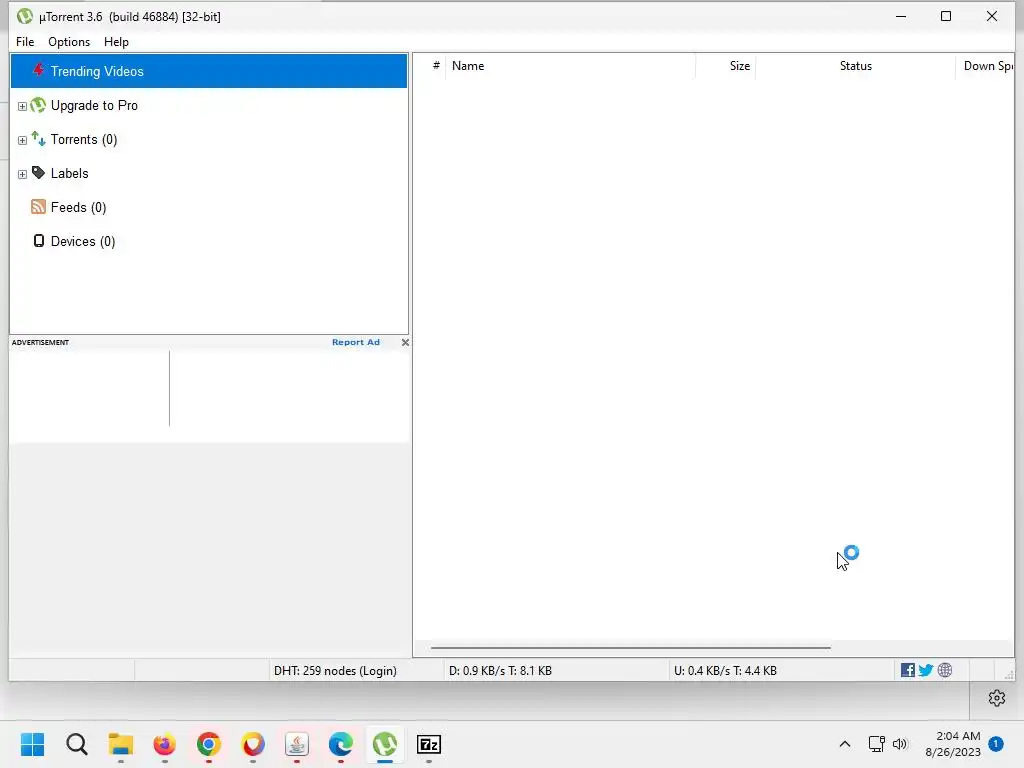Click the orange RSS Feeds icon

tap(39, 207)
